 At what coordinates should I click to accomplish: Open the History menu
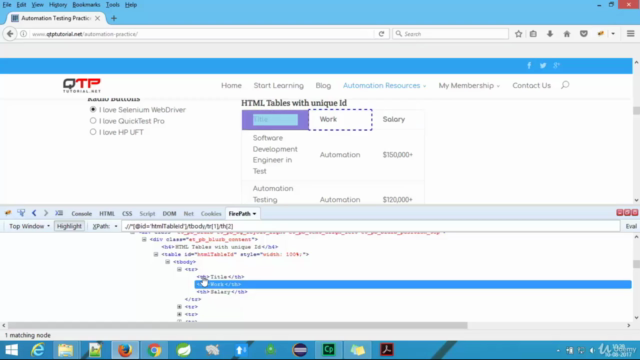pos(58,5)
